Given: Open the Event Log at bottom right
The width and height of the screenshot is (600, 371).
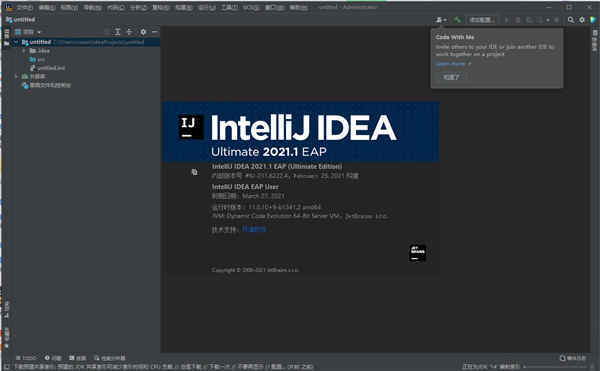Looking at the screenshot, I should coord(573,358).
